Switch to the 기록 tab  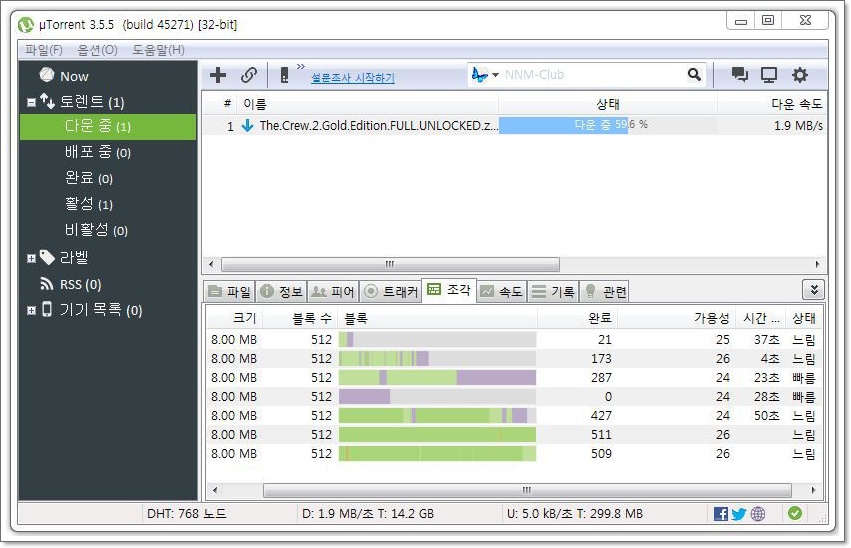pos(553,292)
